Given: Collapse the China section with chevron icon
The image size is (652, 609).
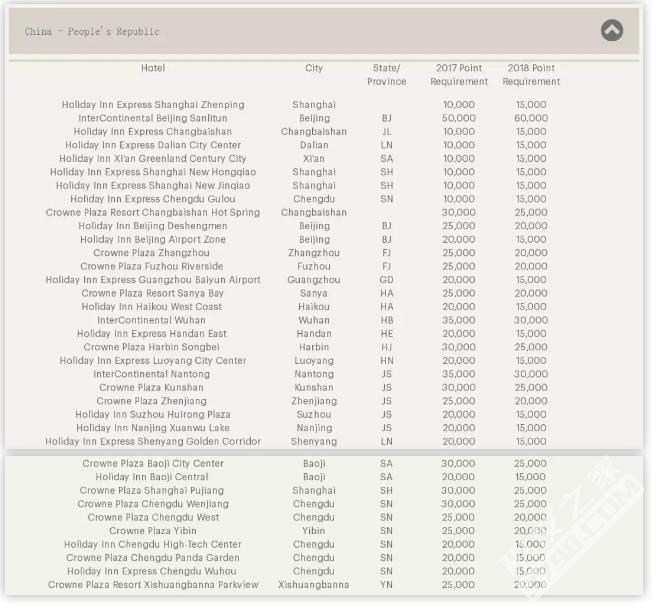Looking at the screenshot, I should [x=612, y=30].
